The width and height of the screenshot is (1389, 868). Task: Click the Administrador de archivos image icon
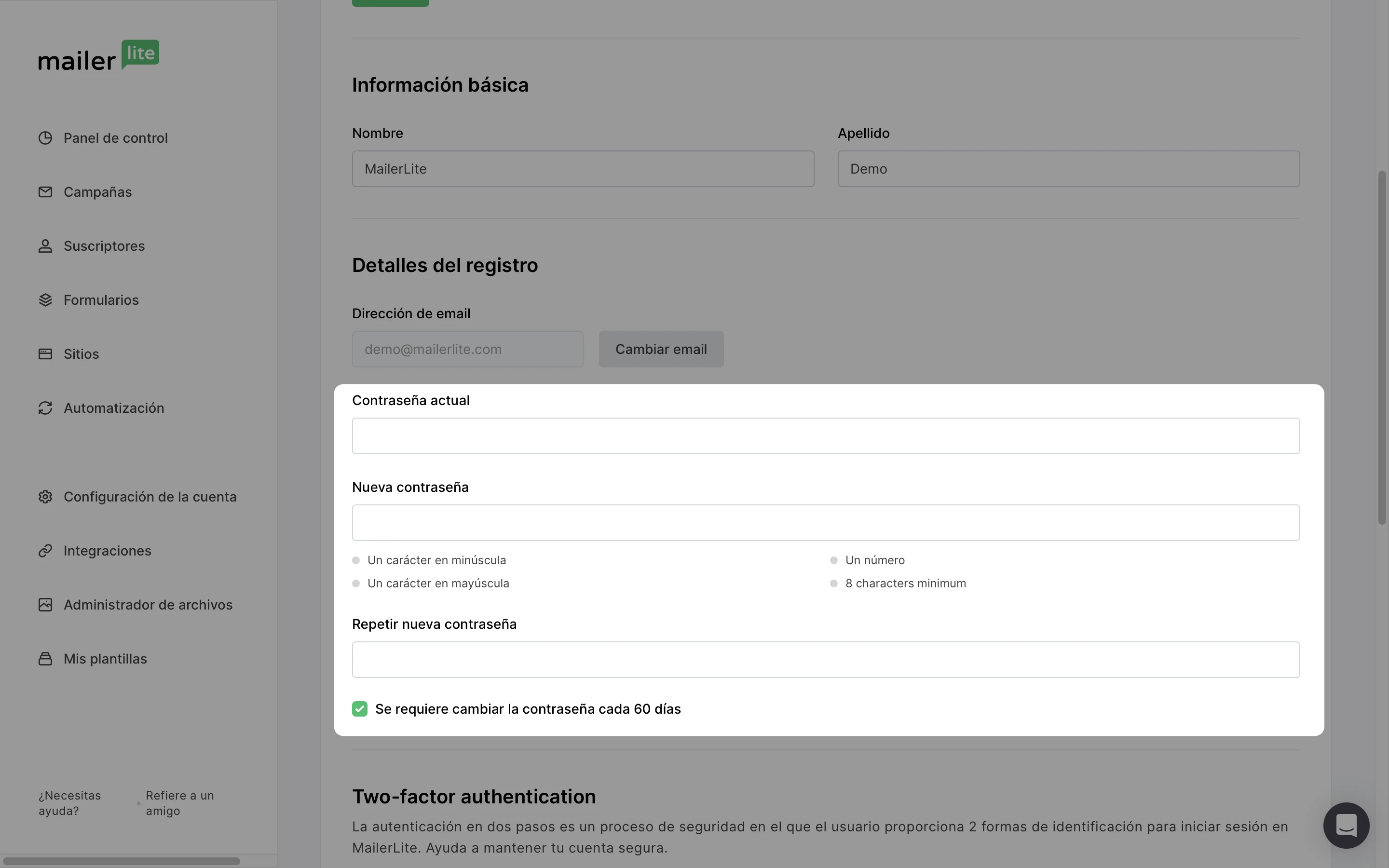45,605
